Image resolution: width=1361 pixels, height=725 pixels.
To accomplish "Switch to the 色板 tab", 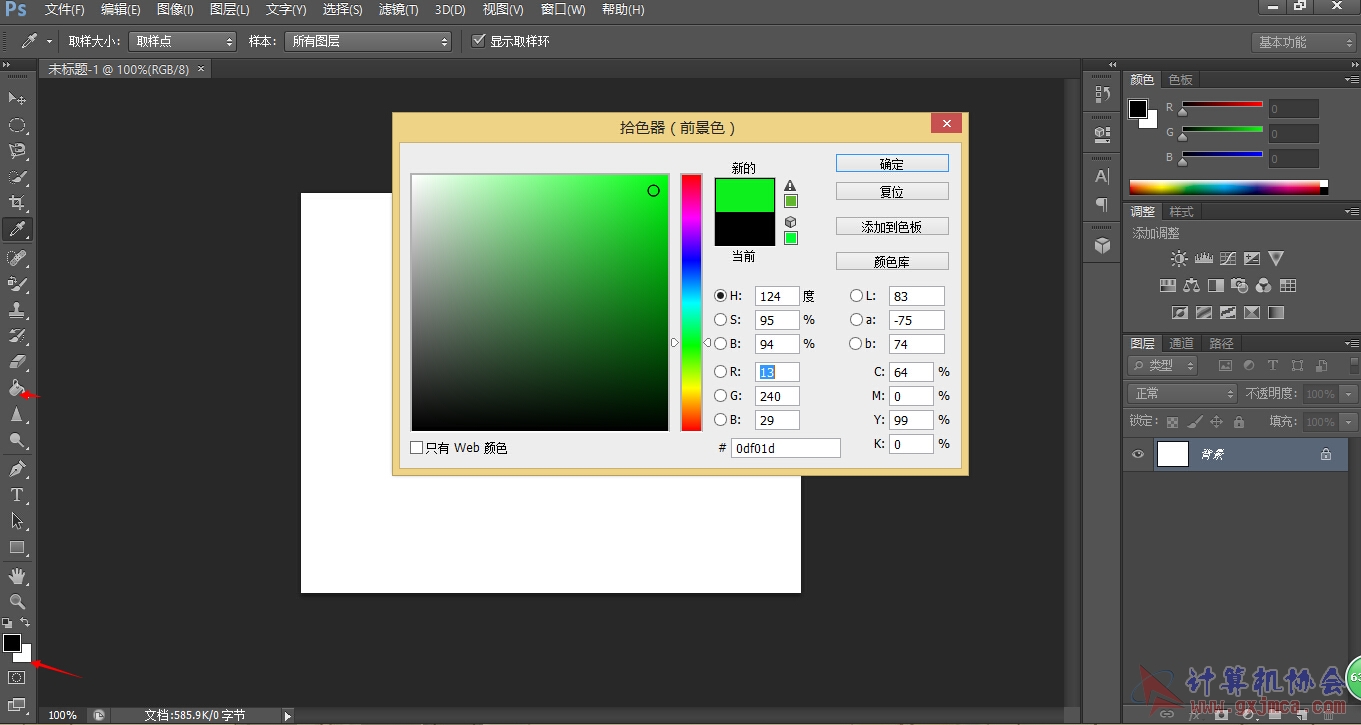I will click(x=1180, y=80).
